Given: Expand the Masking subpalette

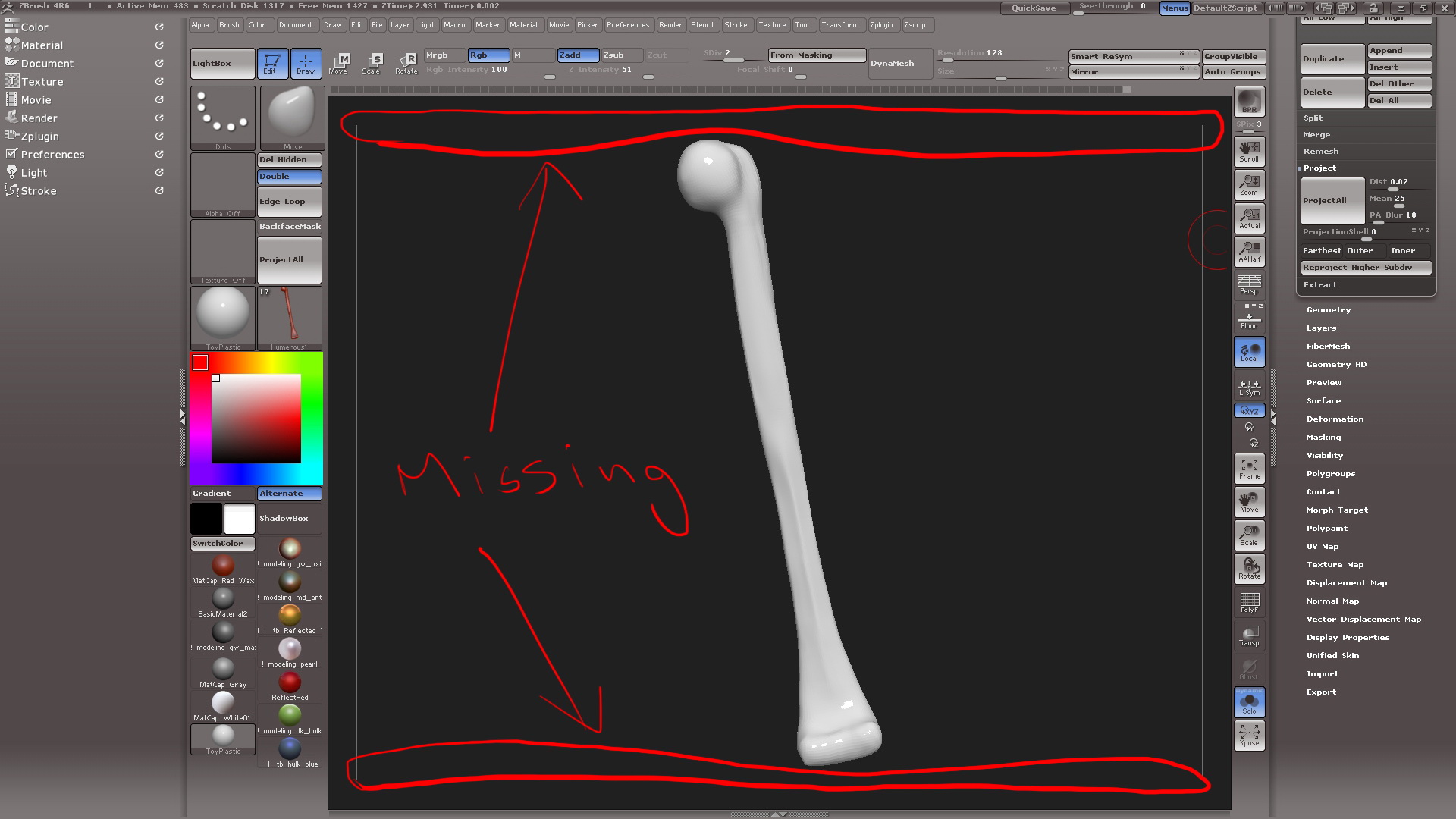Looking at the screenshot, I should pos(1323,437).
